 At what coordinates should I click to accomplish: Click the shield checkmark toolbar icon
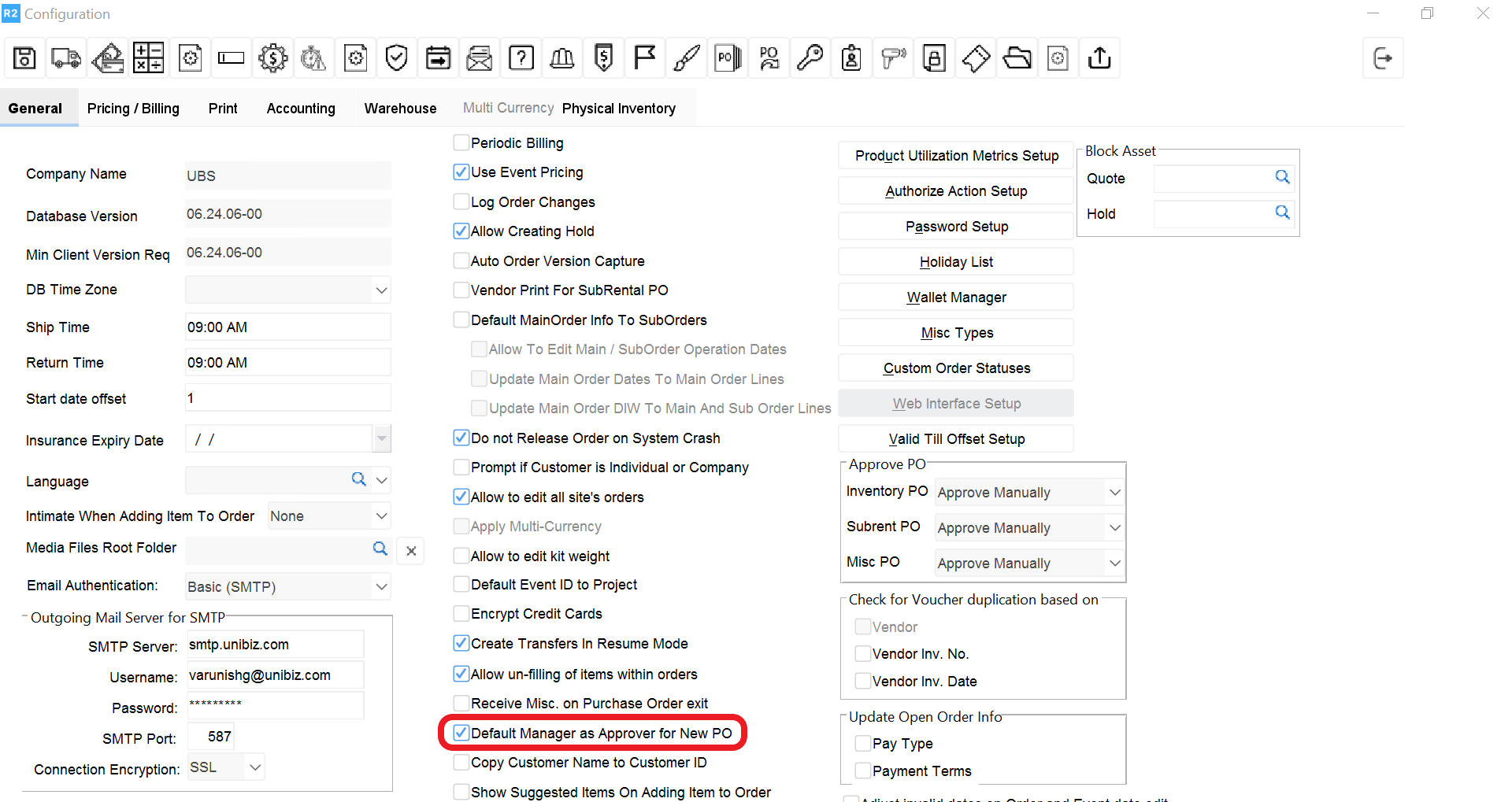[397, 58]
